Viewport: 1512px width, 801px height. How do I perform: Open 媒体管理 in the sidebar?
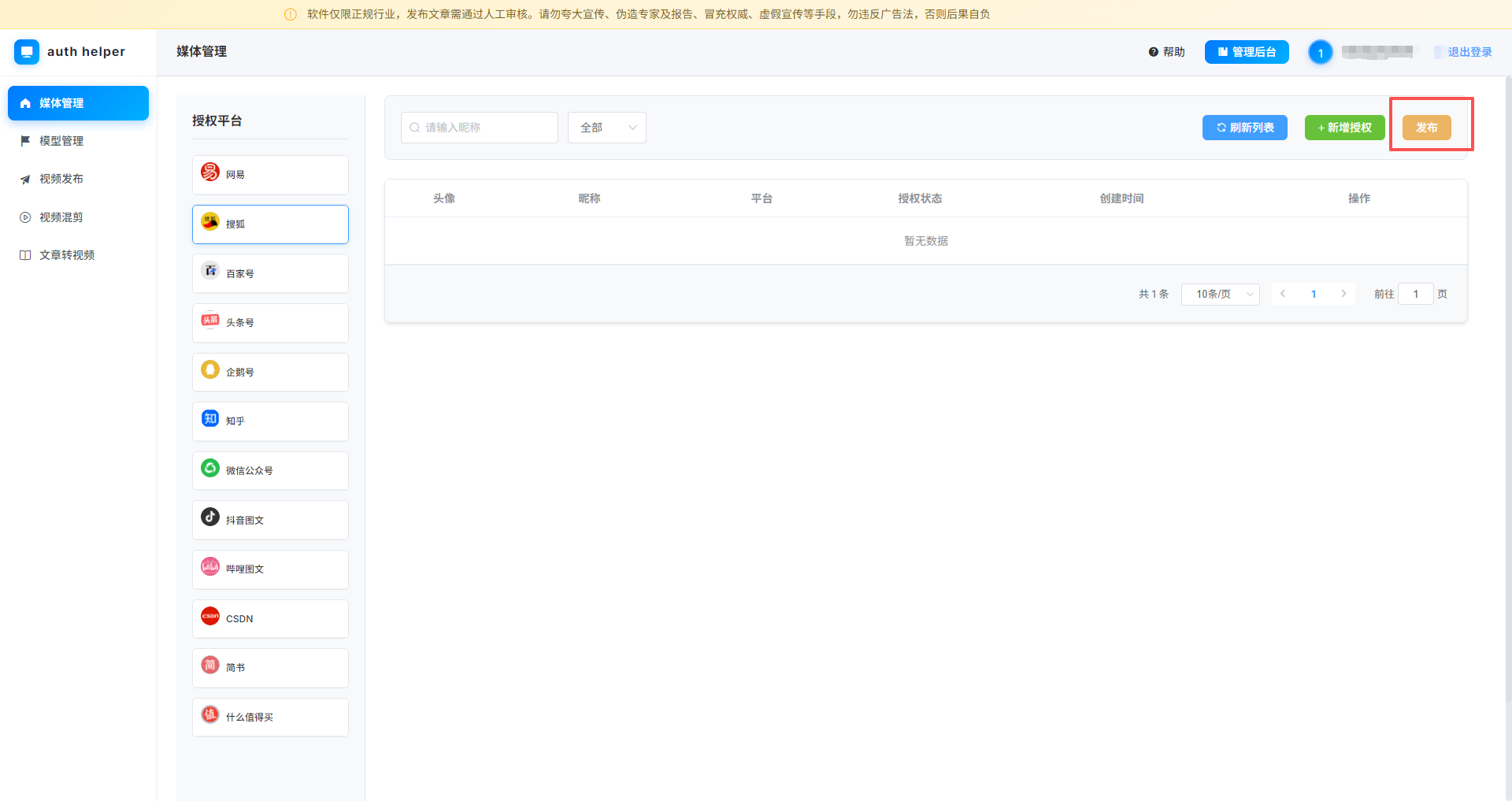click(78, 103)
